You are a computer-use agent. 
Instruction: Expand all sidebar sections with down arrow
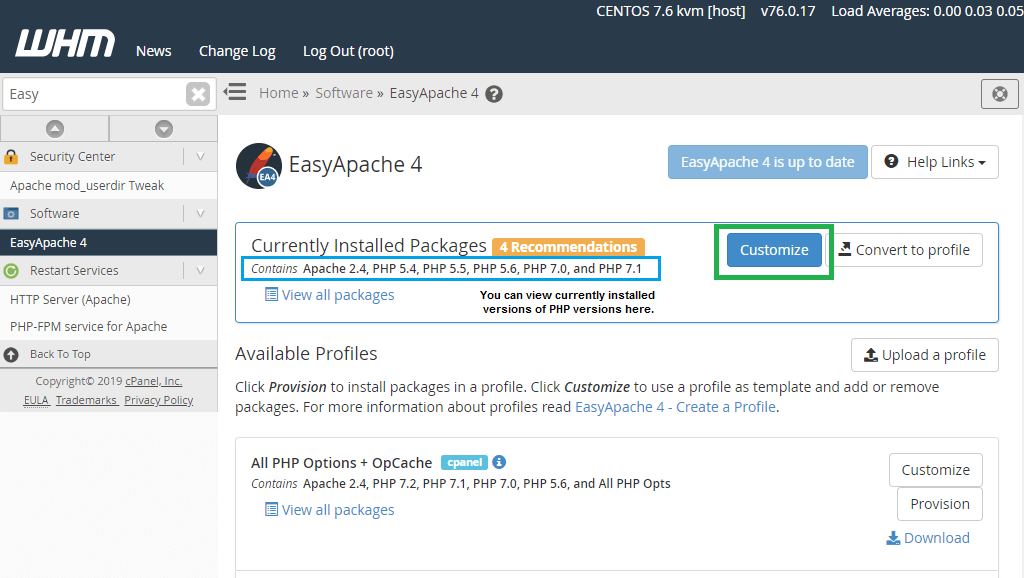(164, 129)
